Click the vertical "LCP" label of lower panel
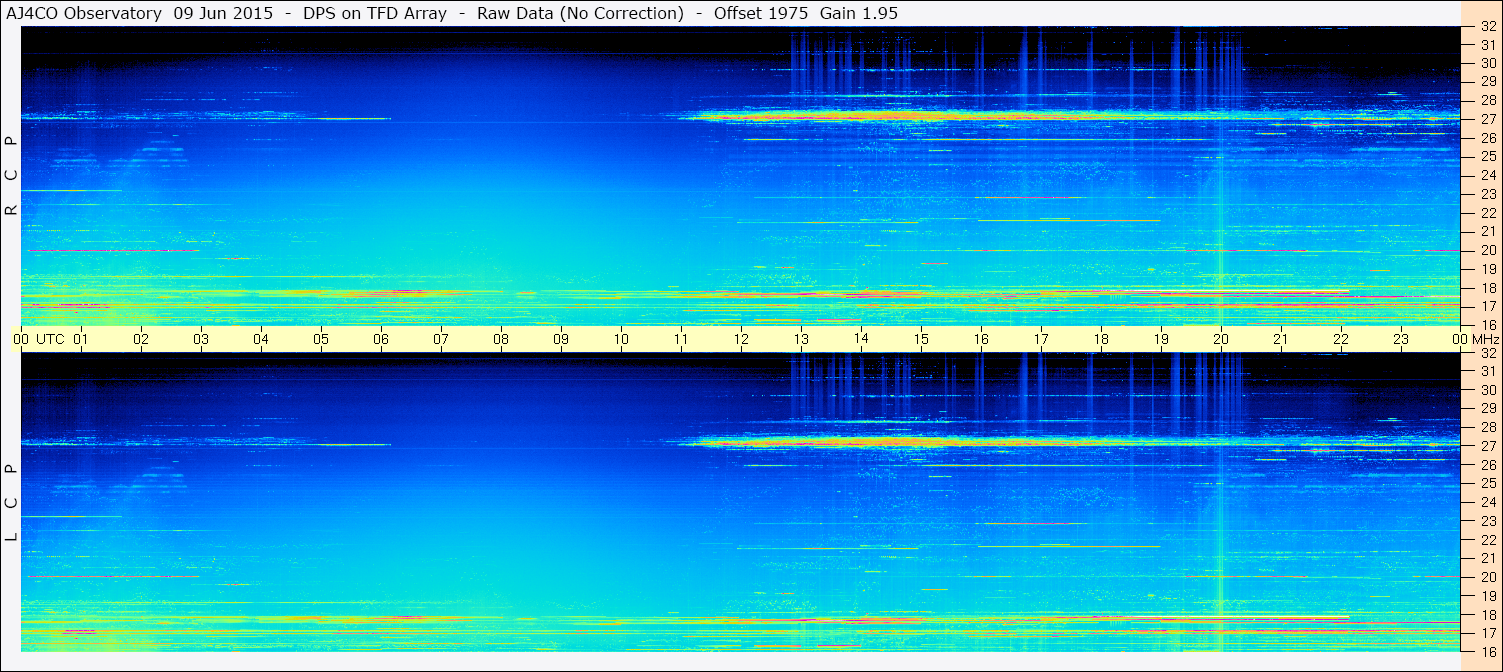The width and height of the screenshot is (1503, 672). tap(12, 503)
